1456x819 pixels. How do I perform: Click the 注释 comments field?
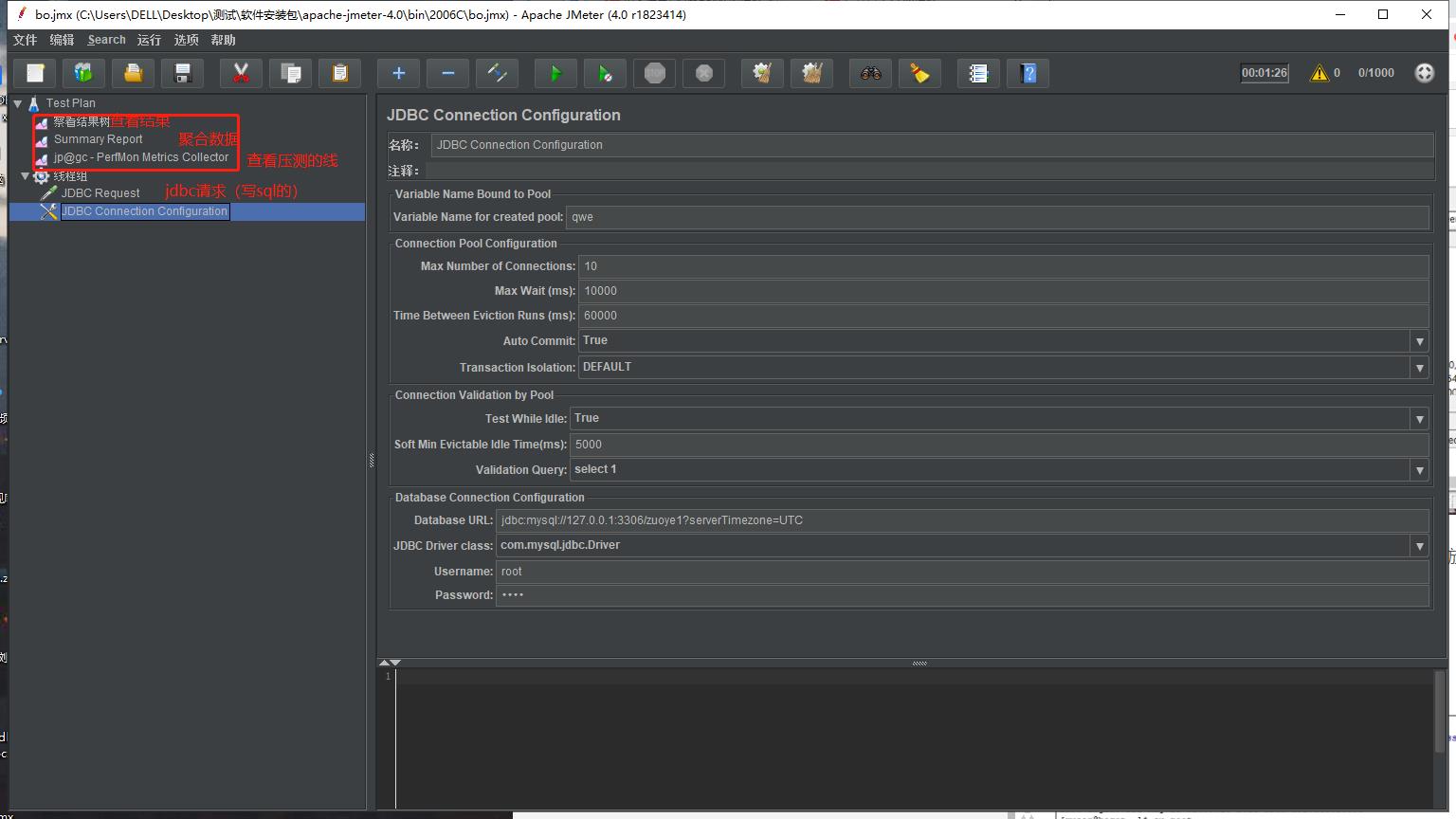point(929,171)
